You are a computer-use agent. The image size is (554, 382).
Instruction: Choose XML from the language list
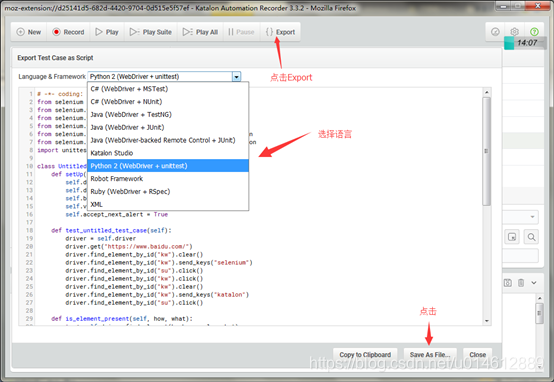click(x=168, y=204)
